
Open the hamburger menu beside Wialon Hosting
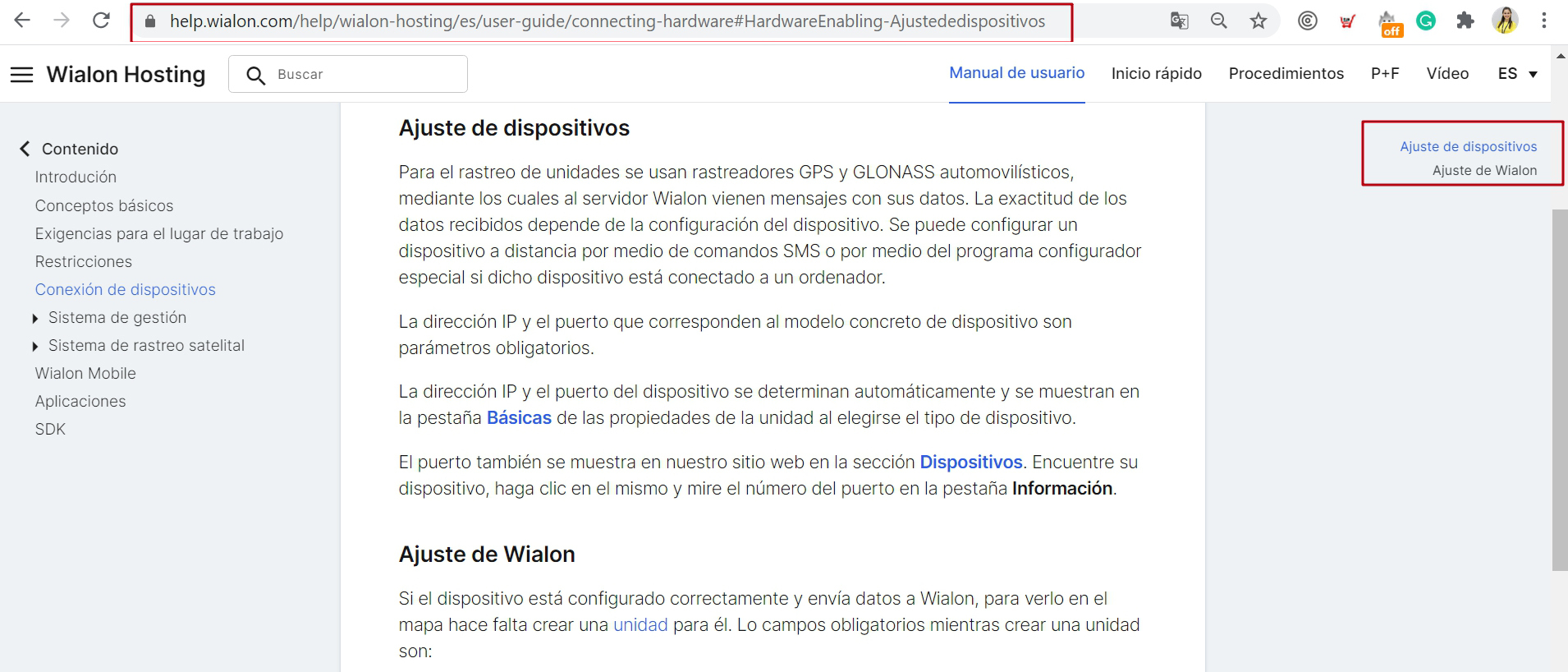tap(21, 75)
